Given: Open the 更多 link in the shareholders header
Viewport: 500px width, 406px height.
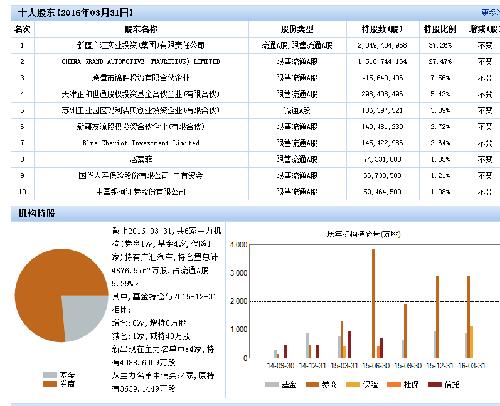Looking at the screenshot, I should click(x=490, y=13).
